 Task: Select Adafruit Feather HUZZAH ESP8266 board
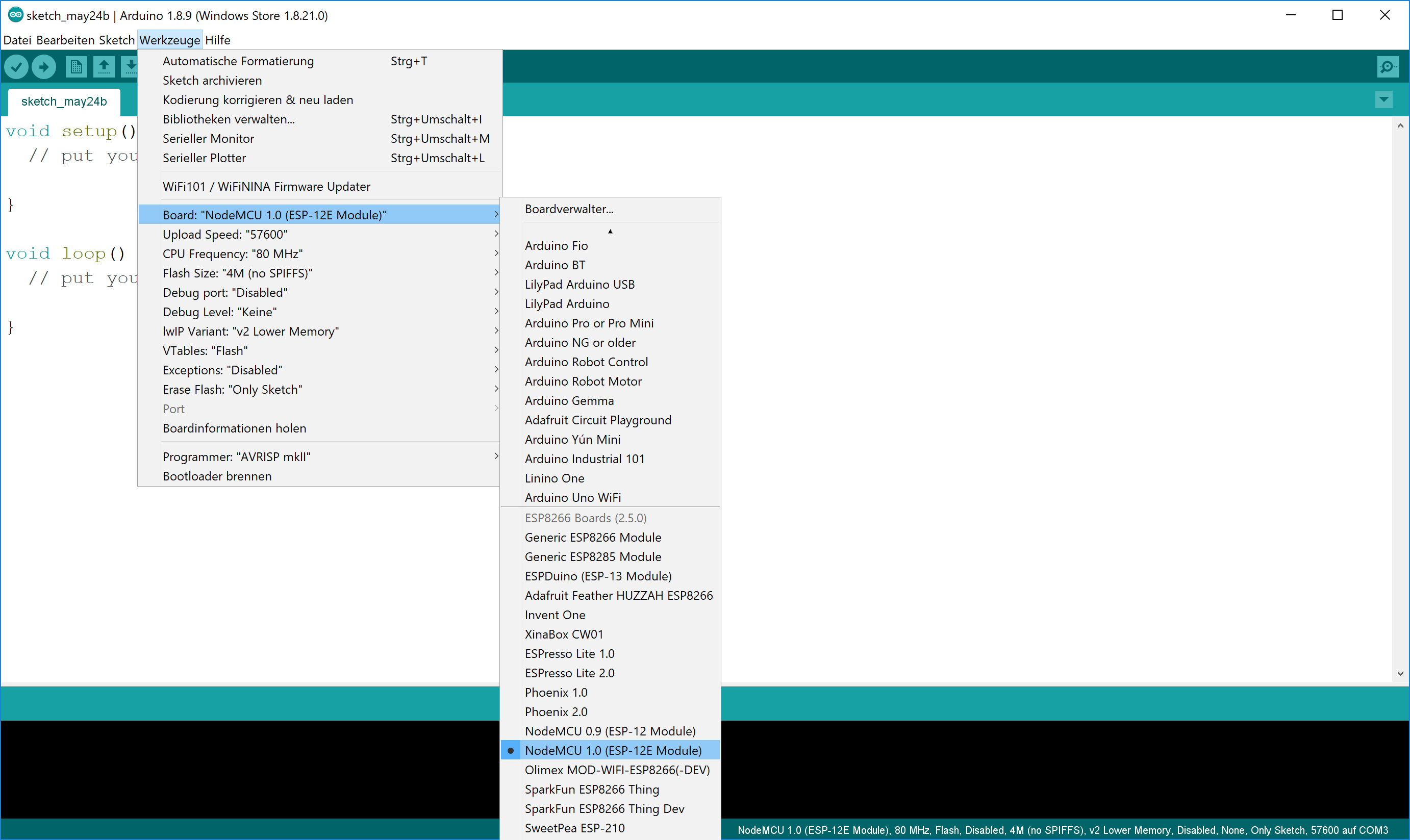[x=610, y=595]
